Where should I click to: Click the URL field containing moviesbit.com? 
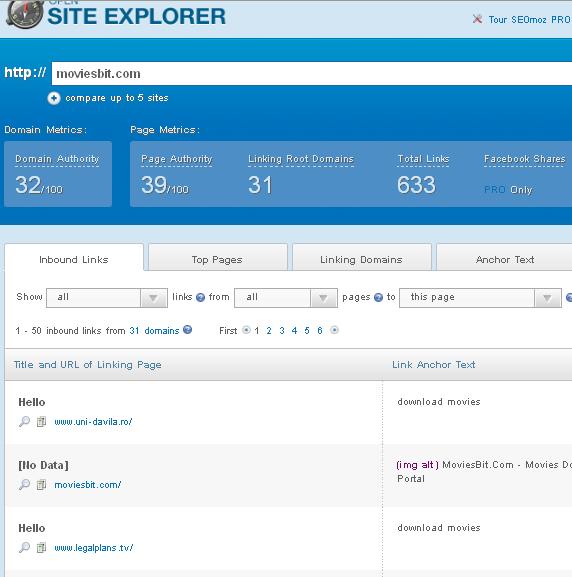point(312,74)
